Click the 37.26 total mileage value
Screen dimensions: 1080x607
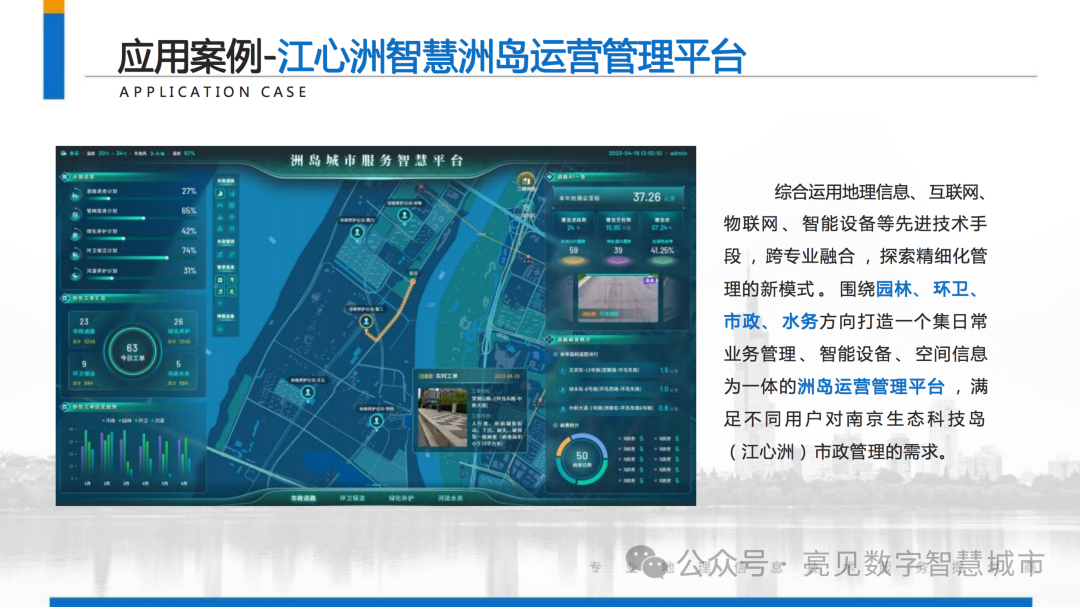click(647, 197)
